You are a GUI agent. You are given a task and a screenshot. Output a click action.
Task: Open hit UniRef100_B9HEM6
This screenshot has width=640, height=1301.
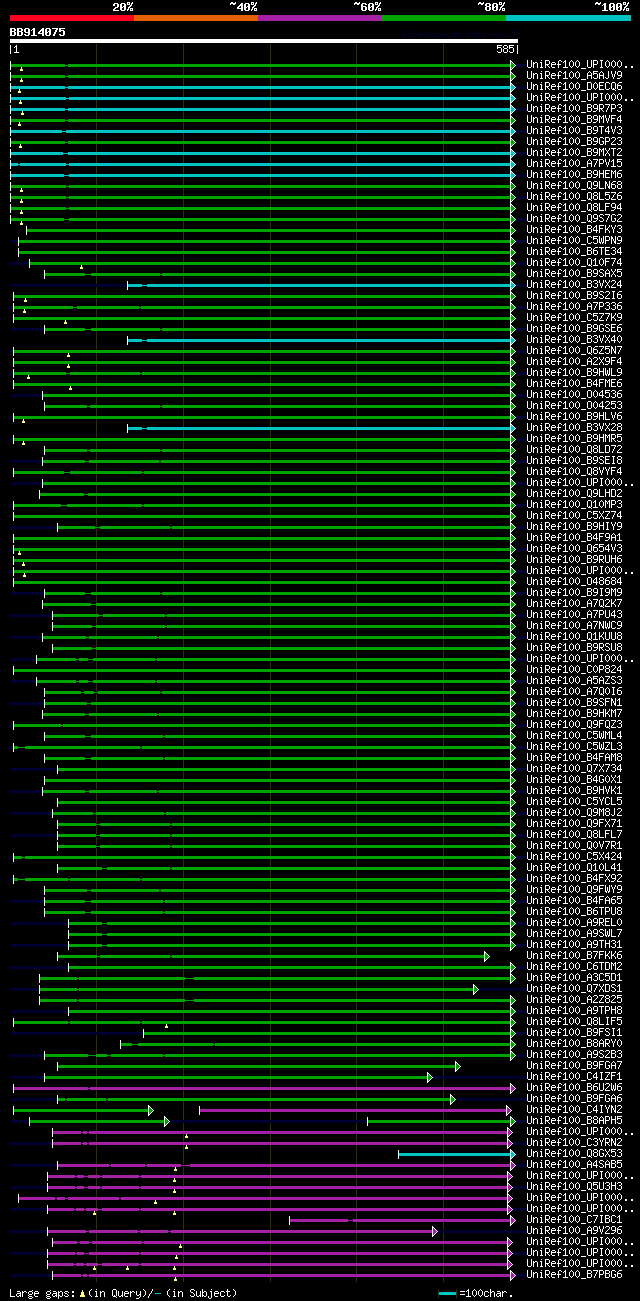pyautogui.click(x=574, y=174)
